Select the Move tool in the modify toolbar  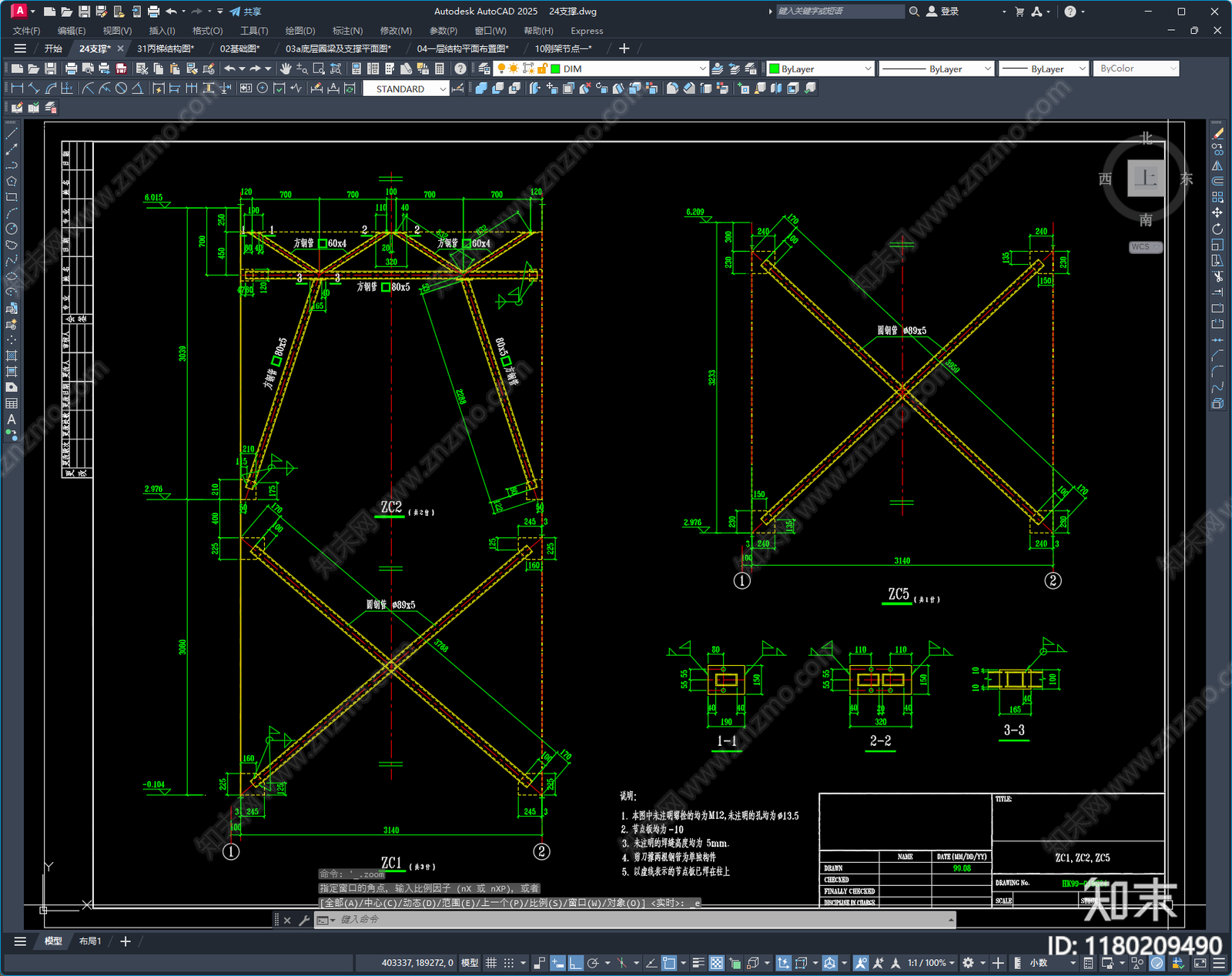(x=1217, y=212)
